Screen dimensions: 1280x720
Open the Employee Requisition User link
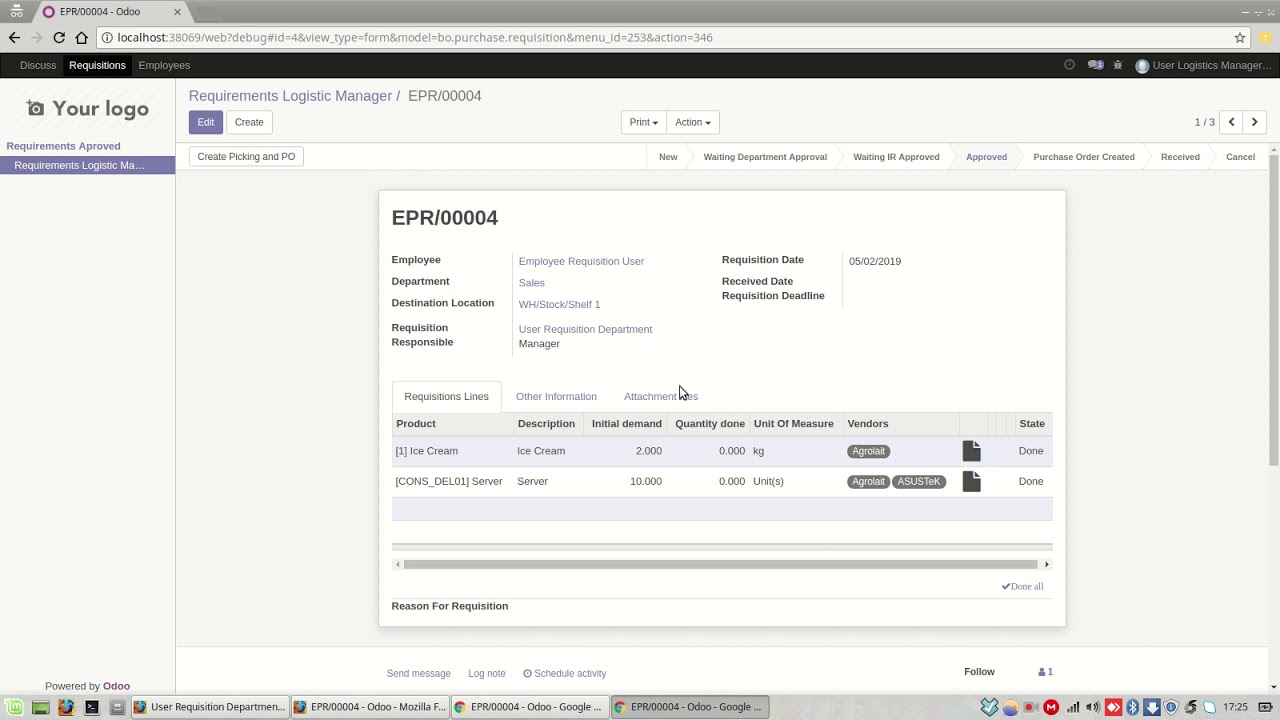click(581, 261)
